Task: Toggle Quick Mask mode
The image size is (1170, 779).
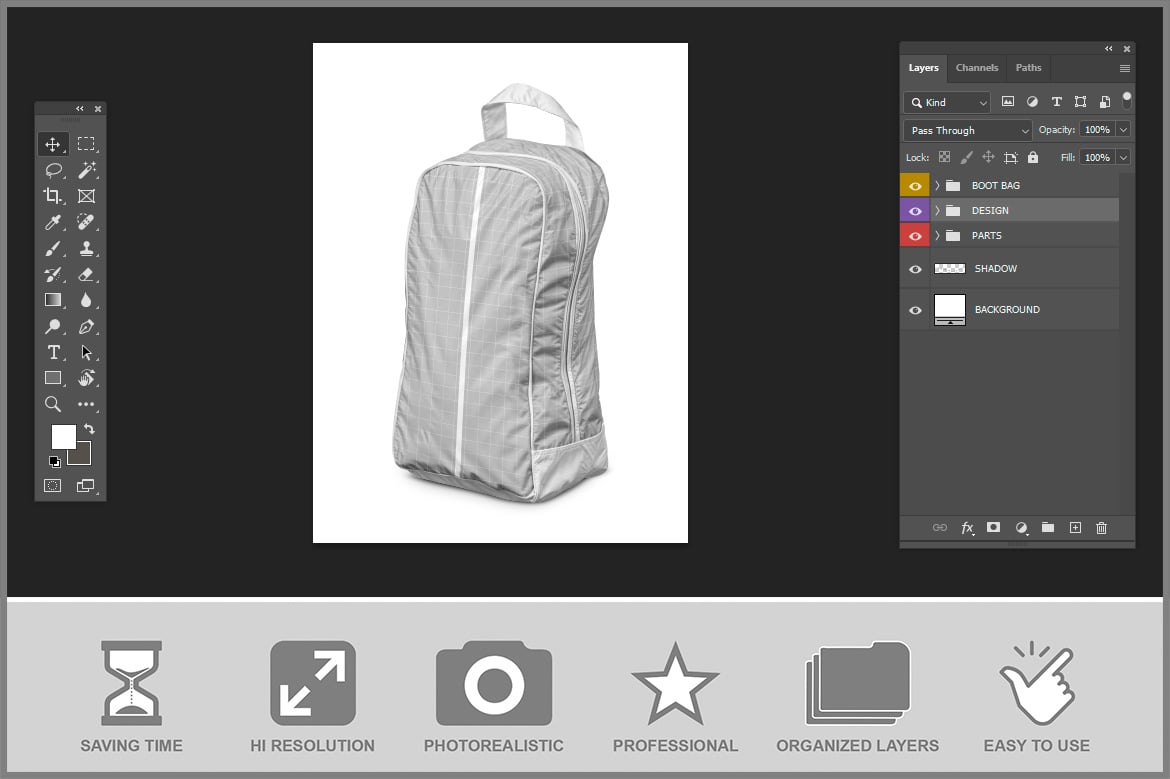Action: click(x=52, y=486)
